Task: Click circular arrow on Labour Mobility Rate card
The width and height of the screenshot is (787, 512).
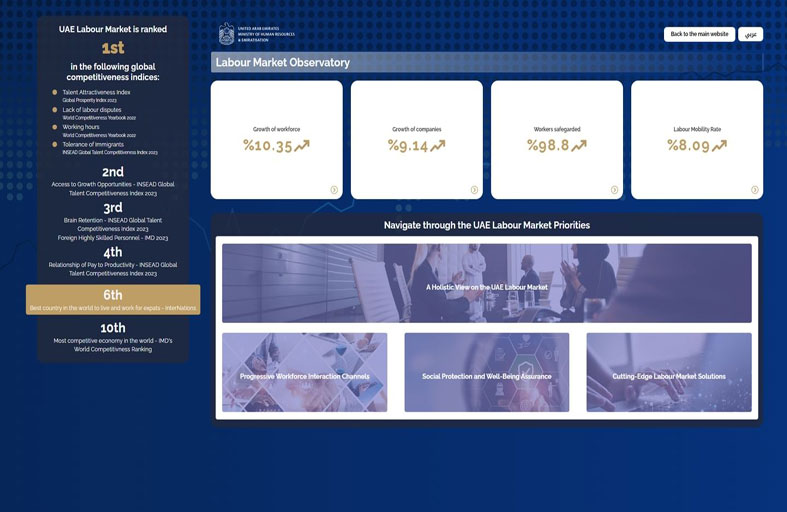Action: (754, 190)
